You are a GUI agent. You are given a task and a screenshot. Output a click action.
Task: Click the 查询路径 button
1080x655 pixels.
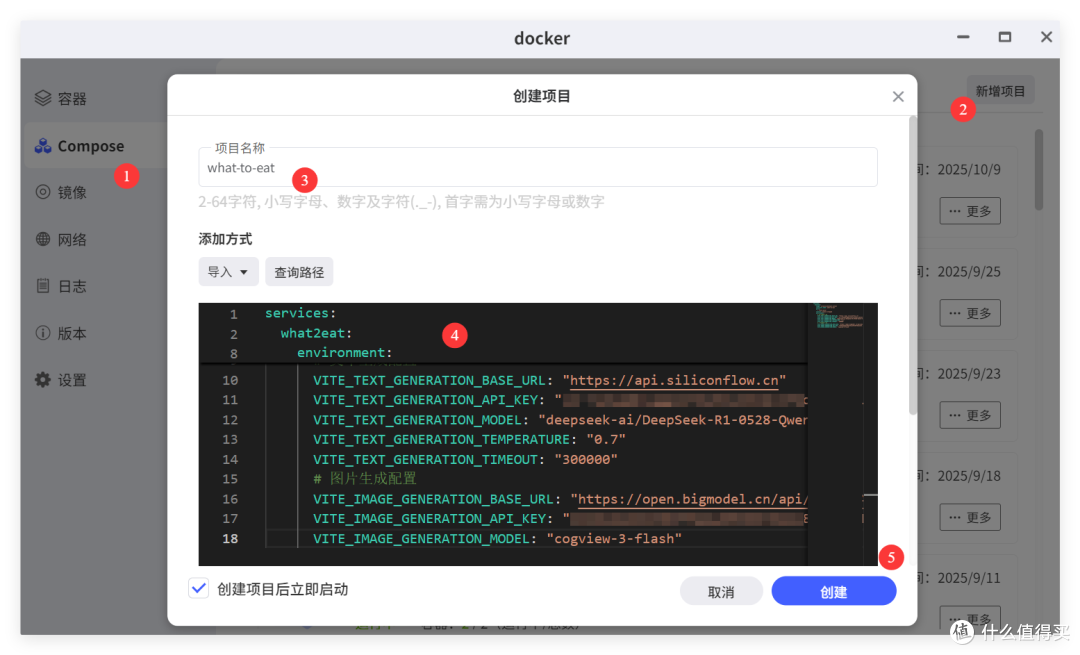pyautogui.click(x=299, y=272)
